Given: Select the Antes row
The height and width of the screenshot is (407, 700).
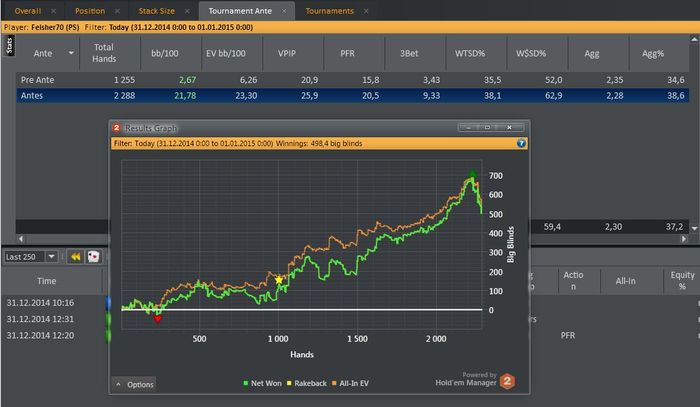Looking at the screenshot, I should pyautogui.click(x=352, y=96).
